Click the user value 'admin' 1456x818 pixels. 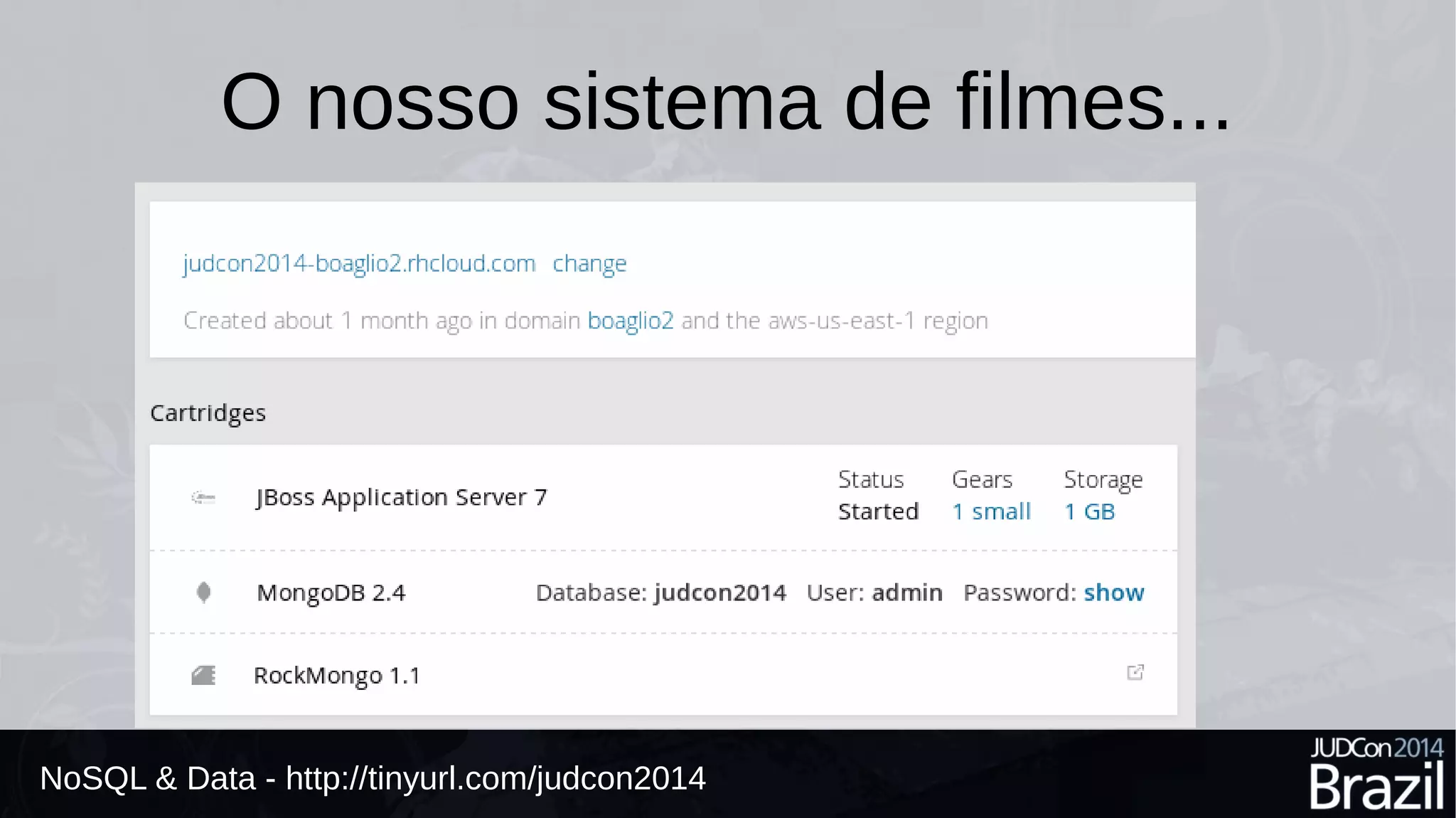pyautogui.click(x=907, y=593)
